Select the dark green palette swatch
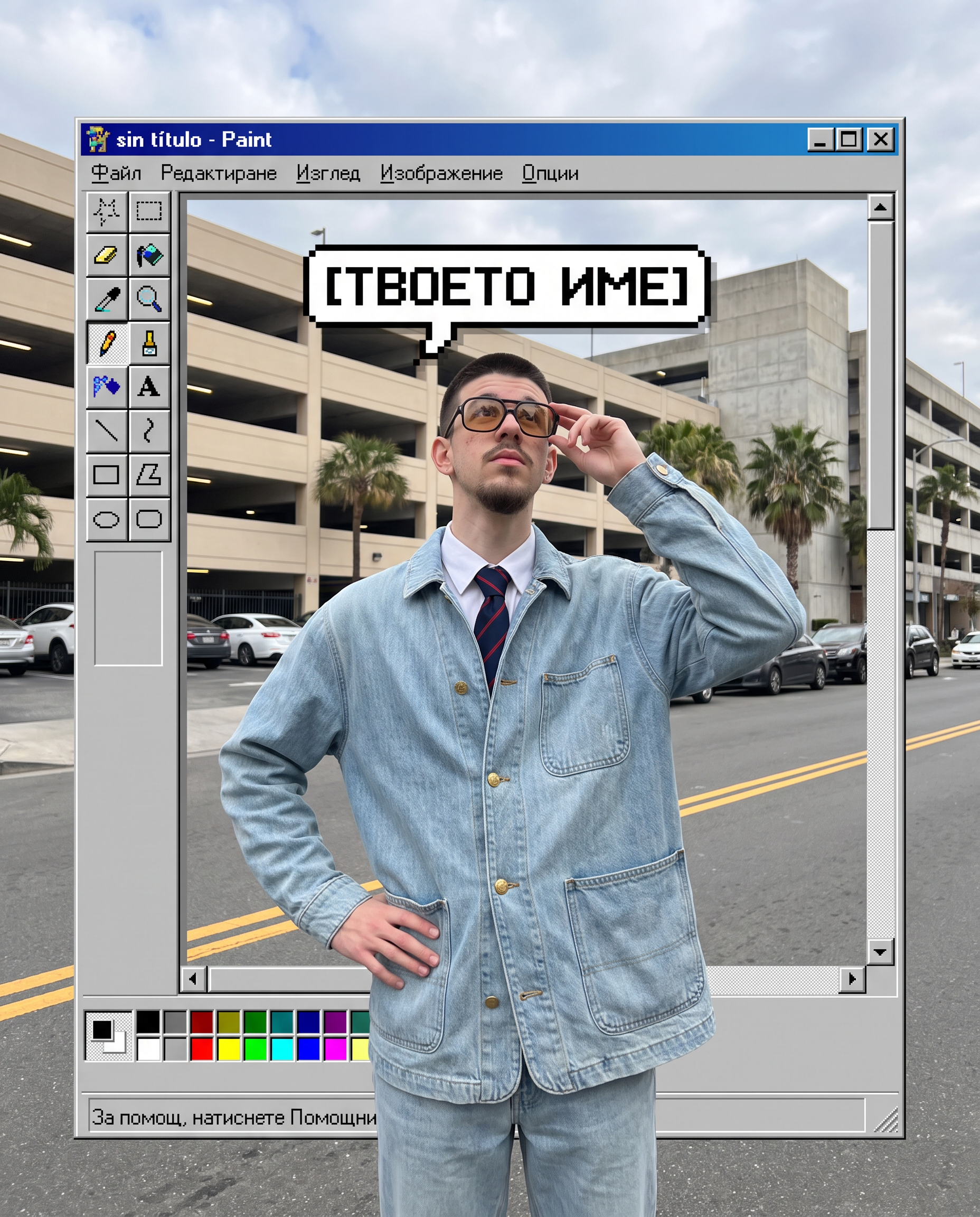Screen dimensions: 980x1217 coord(255,1022)
